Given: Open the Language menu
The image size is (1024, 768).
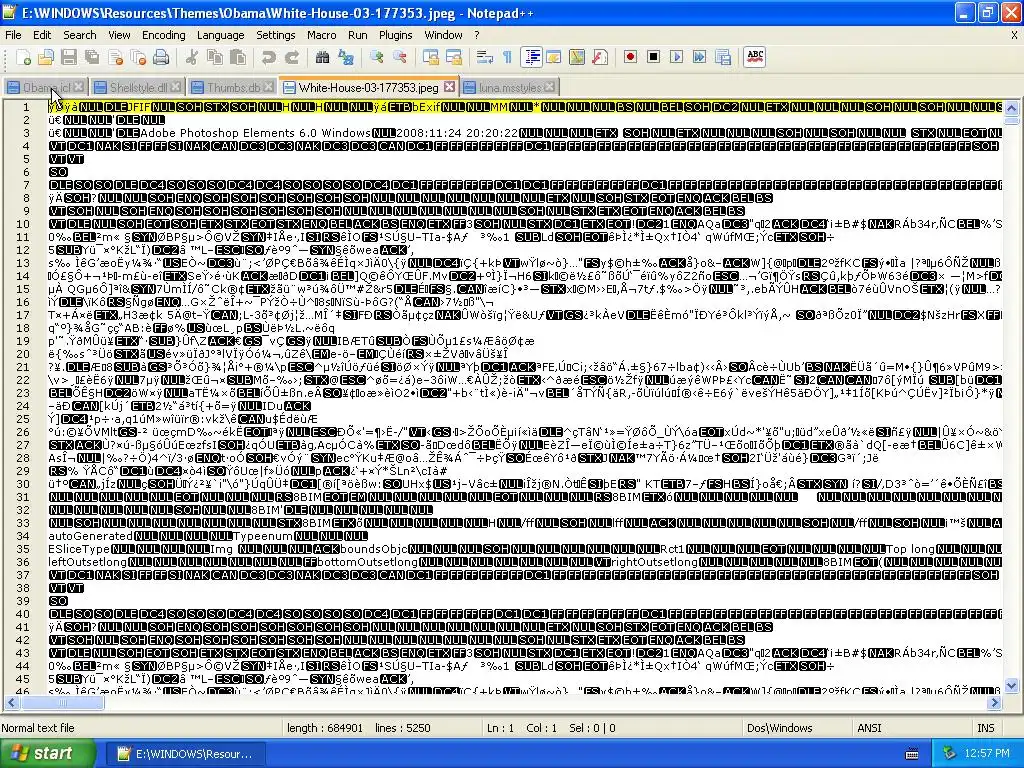Looking at the screenshot, I should point(221,35).
